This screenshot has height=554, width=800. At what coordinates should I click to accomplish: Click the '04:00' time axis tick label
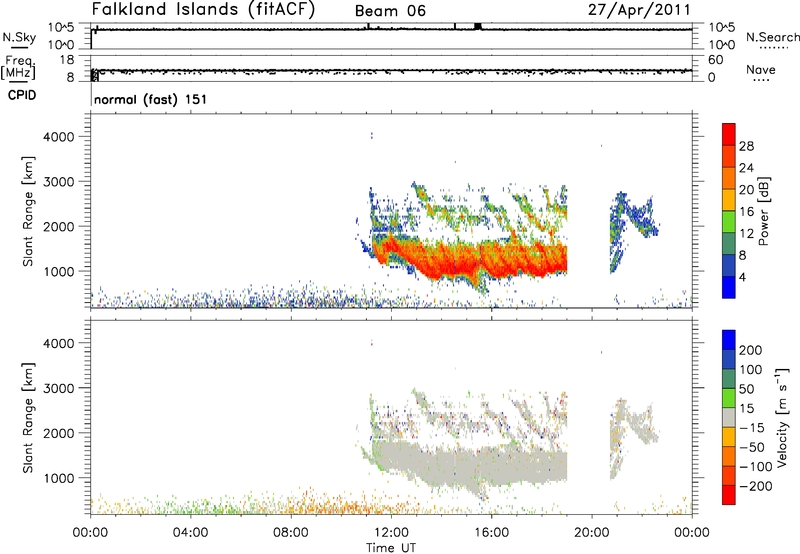point(191,533)
